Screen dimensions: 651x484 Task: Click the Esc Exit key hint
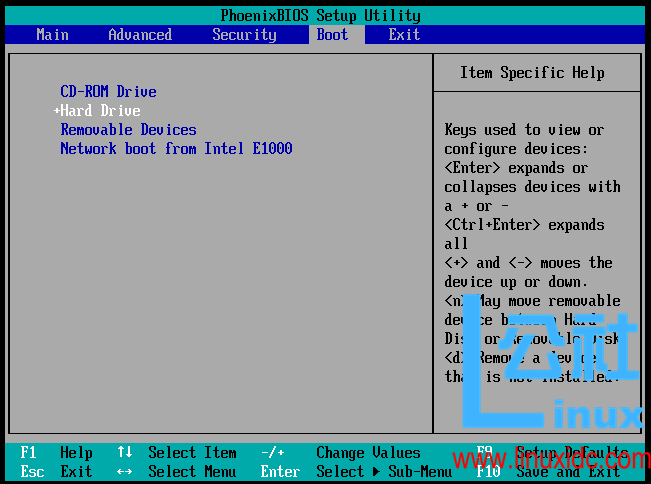pyautogui.click(x=56, y=472)
